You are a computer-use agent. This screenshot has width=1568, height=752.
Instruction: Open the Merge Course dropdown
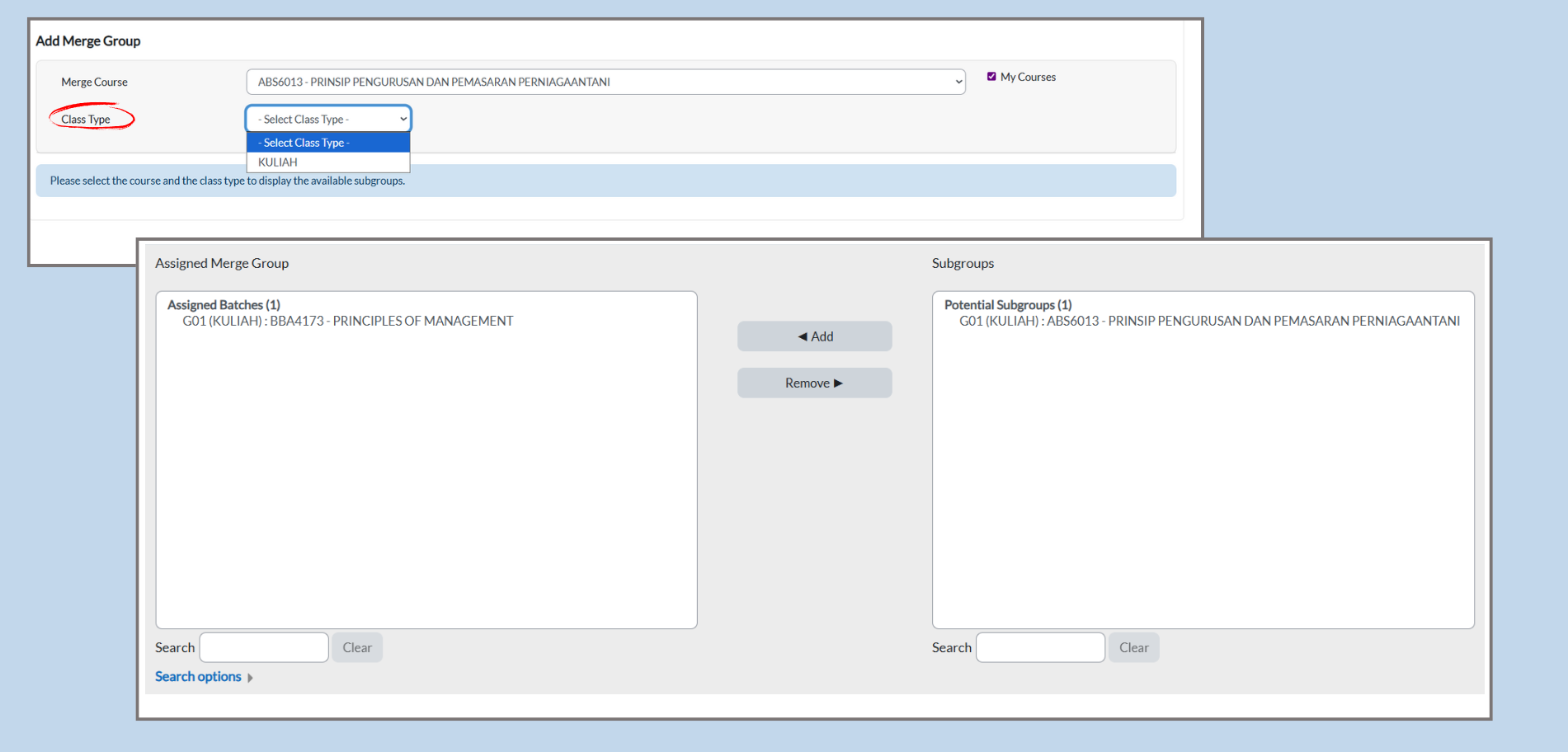pyautogui.click(x=605, y=82)
